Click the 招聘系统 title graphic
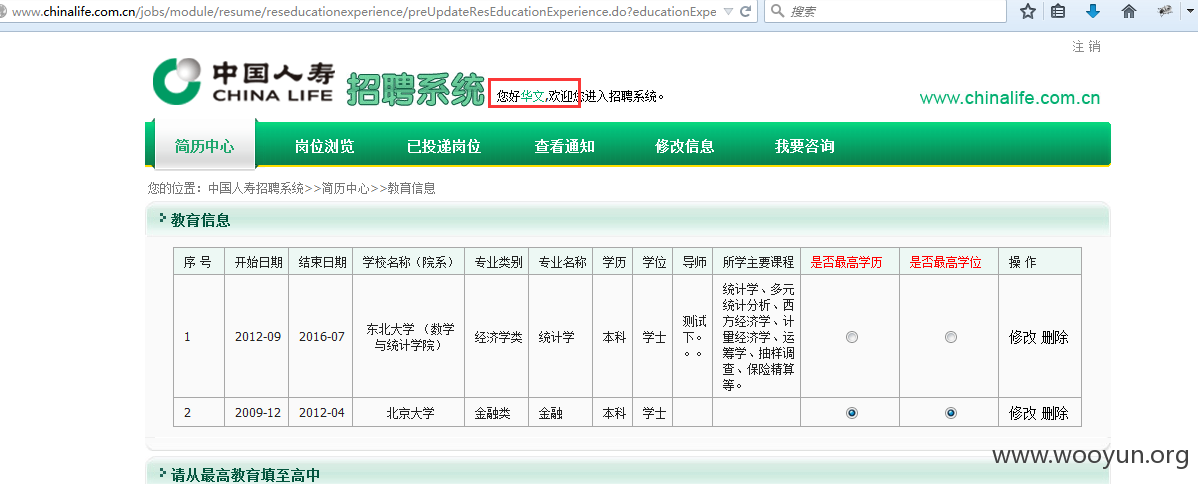The width and height of the screenshot is (1198, 484). [416, 89]
